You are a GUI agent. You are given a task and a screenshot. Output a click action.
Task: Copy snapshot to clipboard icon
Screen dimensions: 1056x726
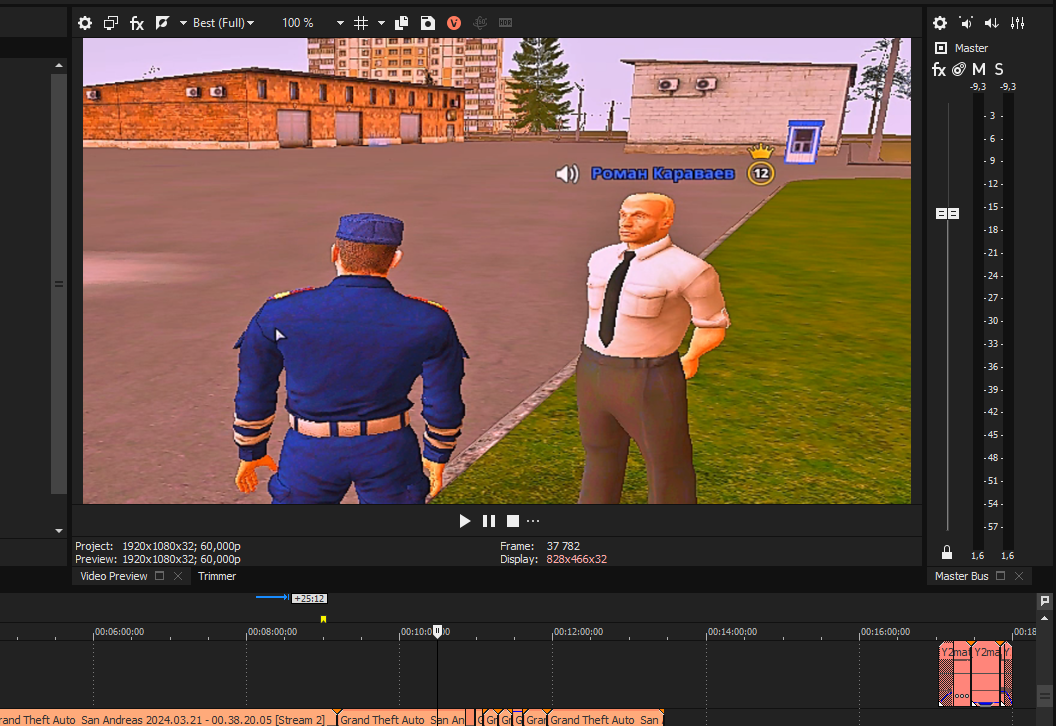[x=402, y=23]
